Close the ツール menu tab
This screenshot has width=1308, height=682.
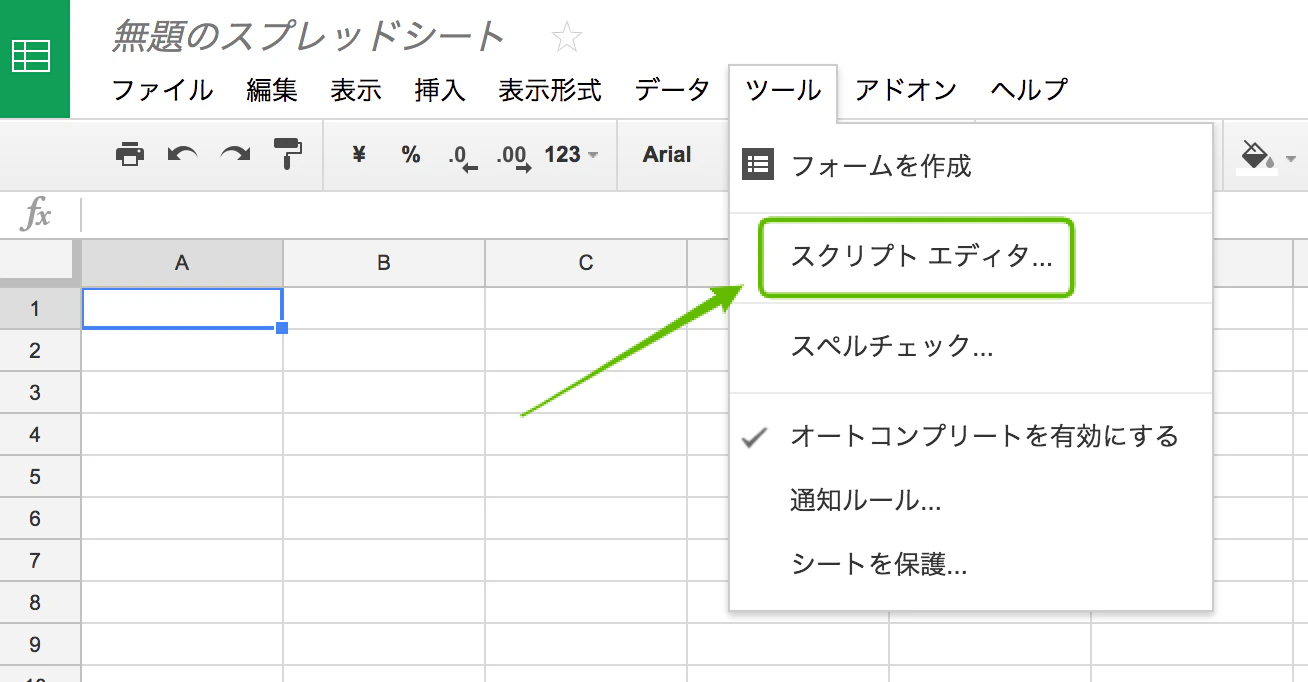point(783,91)
